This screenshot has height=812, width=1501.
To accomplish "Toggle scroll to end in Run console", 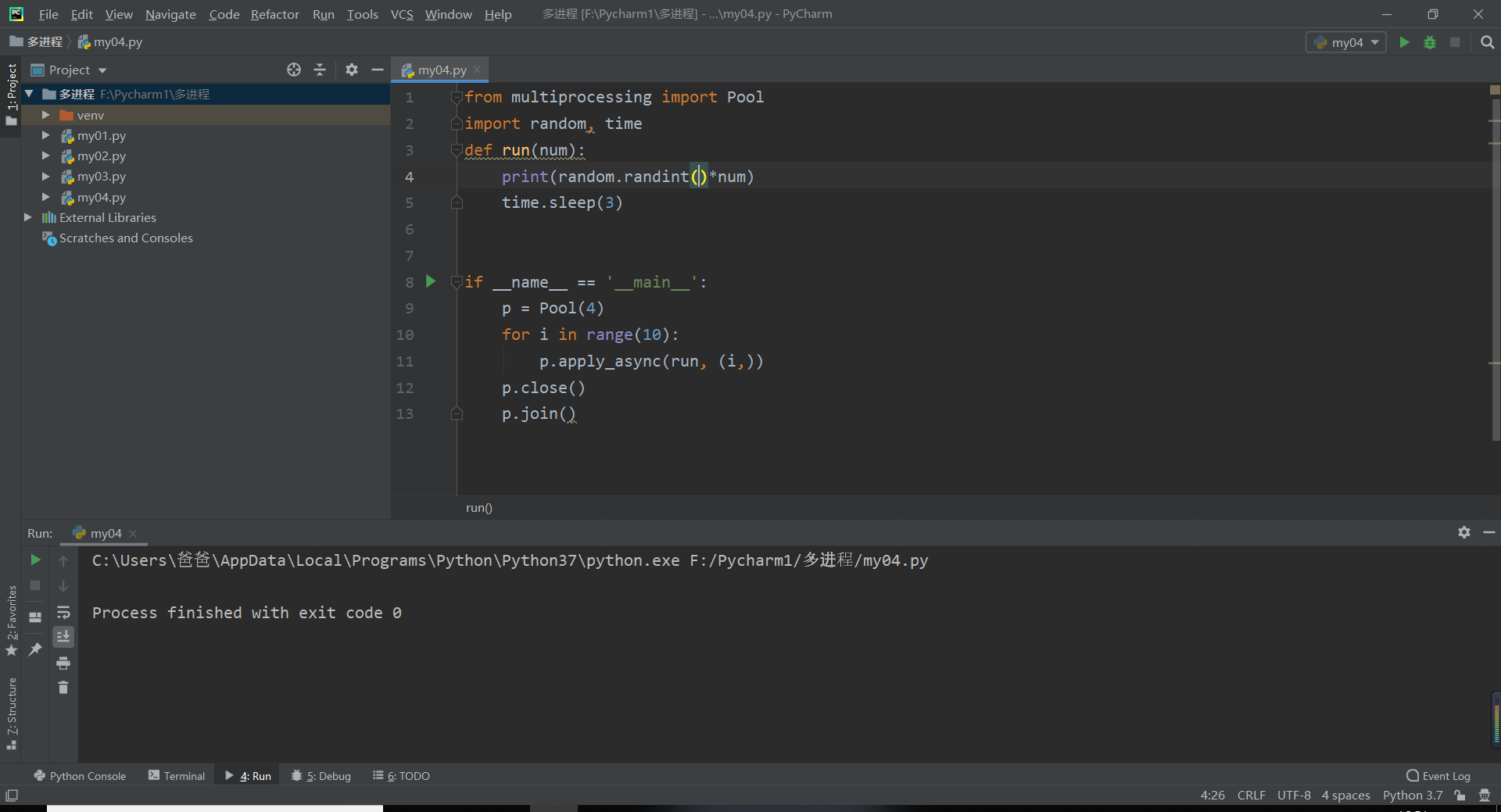I will click(x=63, y=637).
